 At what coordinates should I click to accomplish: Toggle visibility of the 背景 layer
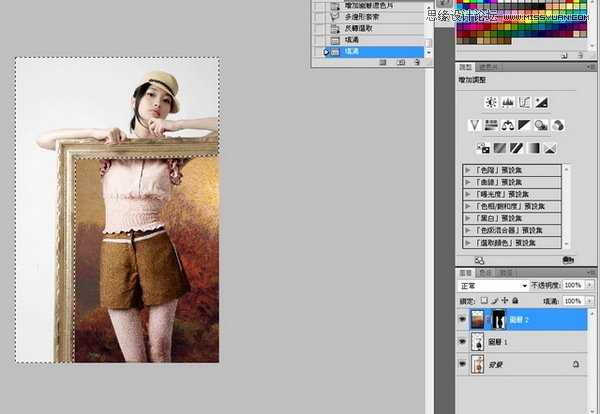click(x=462, y=364)
